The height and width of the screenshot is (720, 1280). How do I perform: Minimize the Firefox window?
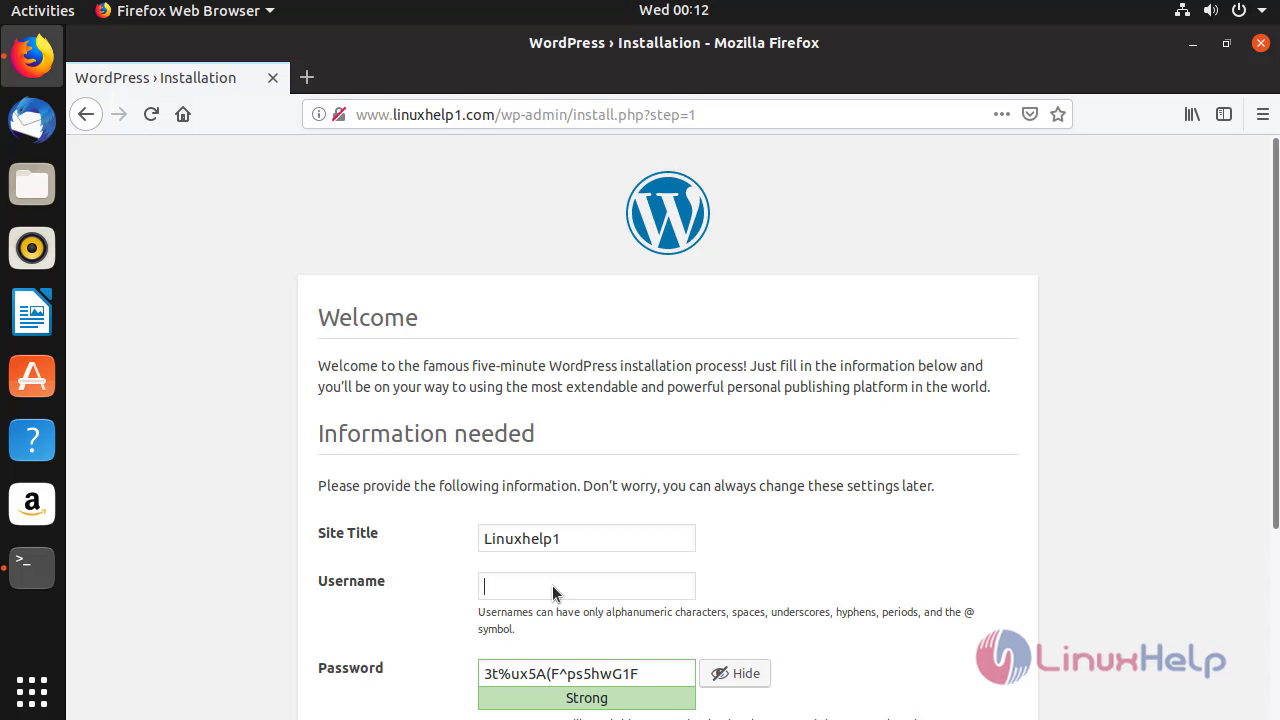[x=1193, y=43]
